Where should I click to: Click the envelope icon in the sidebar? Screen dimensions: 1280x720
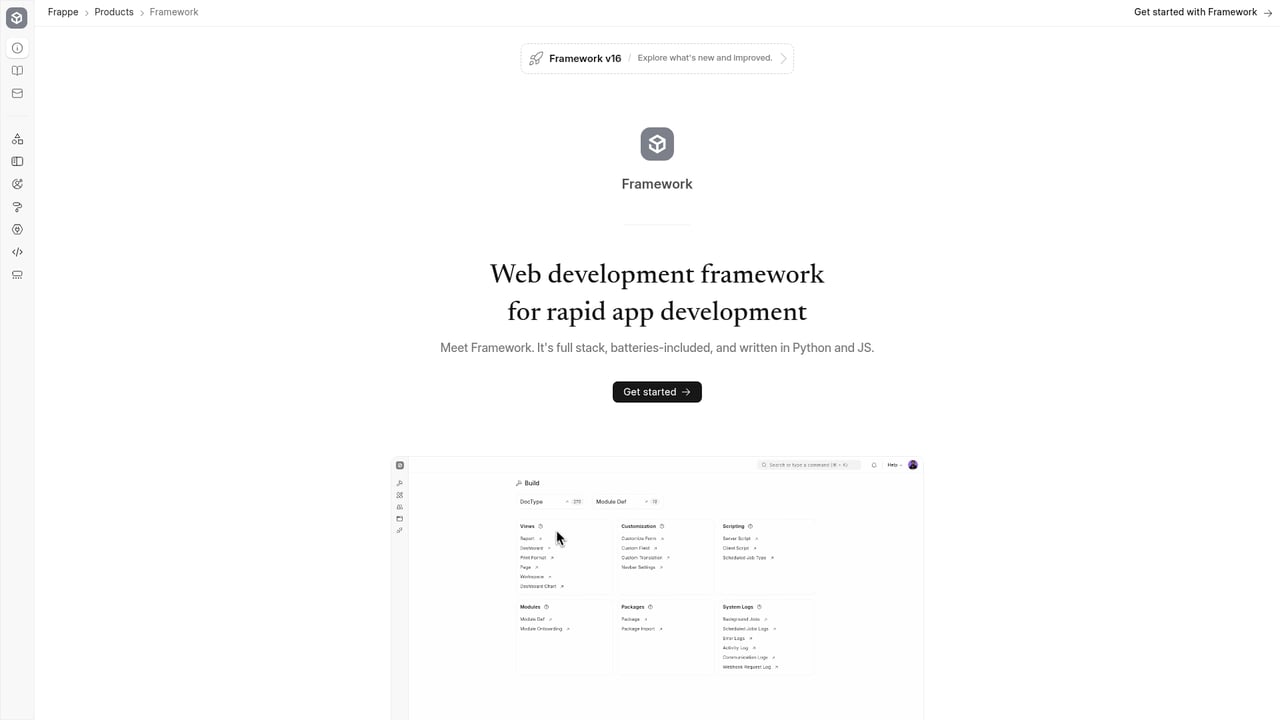17,93
